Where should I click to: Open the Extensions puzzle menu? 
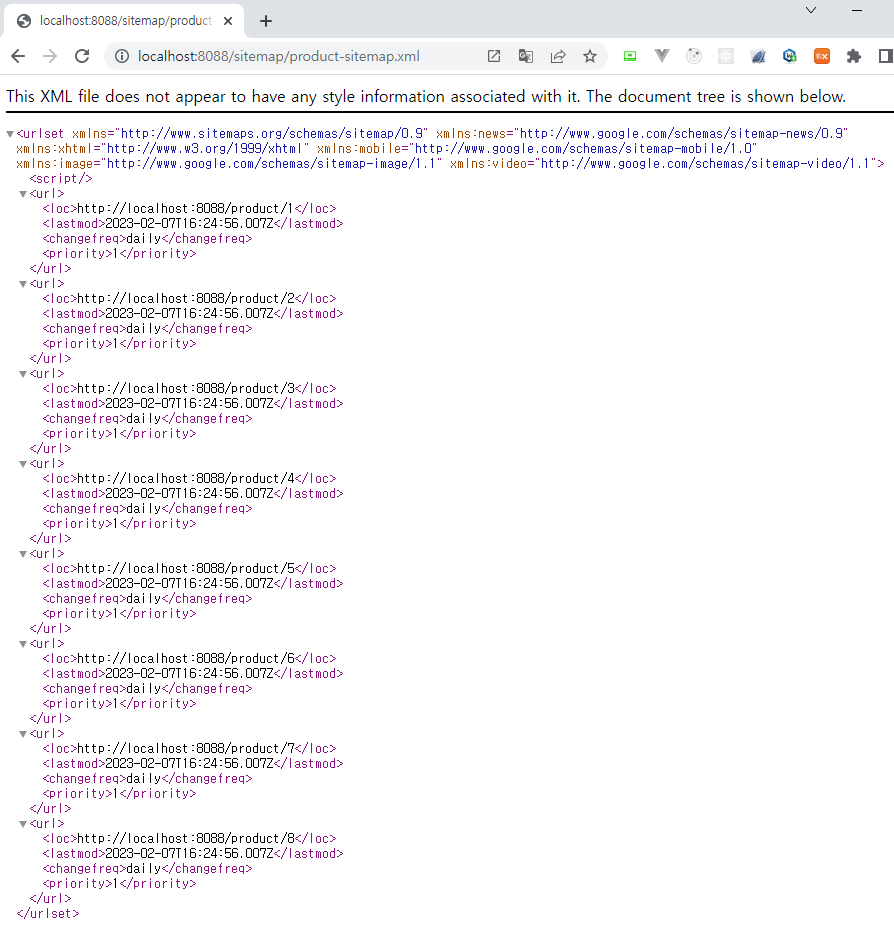pos(854,56)
